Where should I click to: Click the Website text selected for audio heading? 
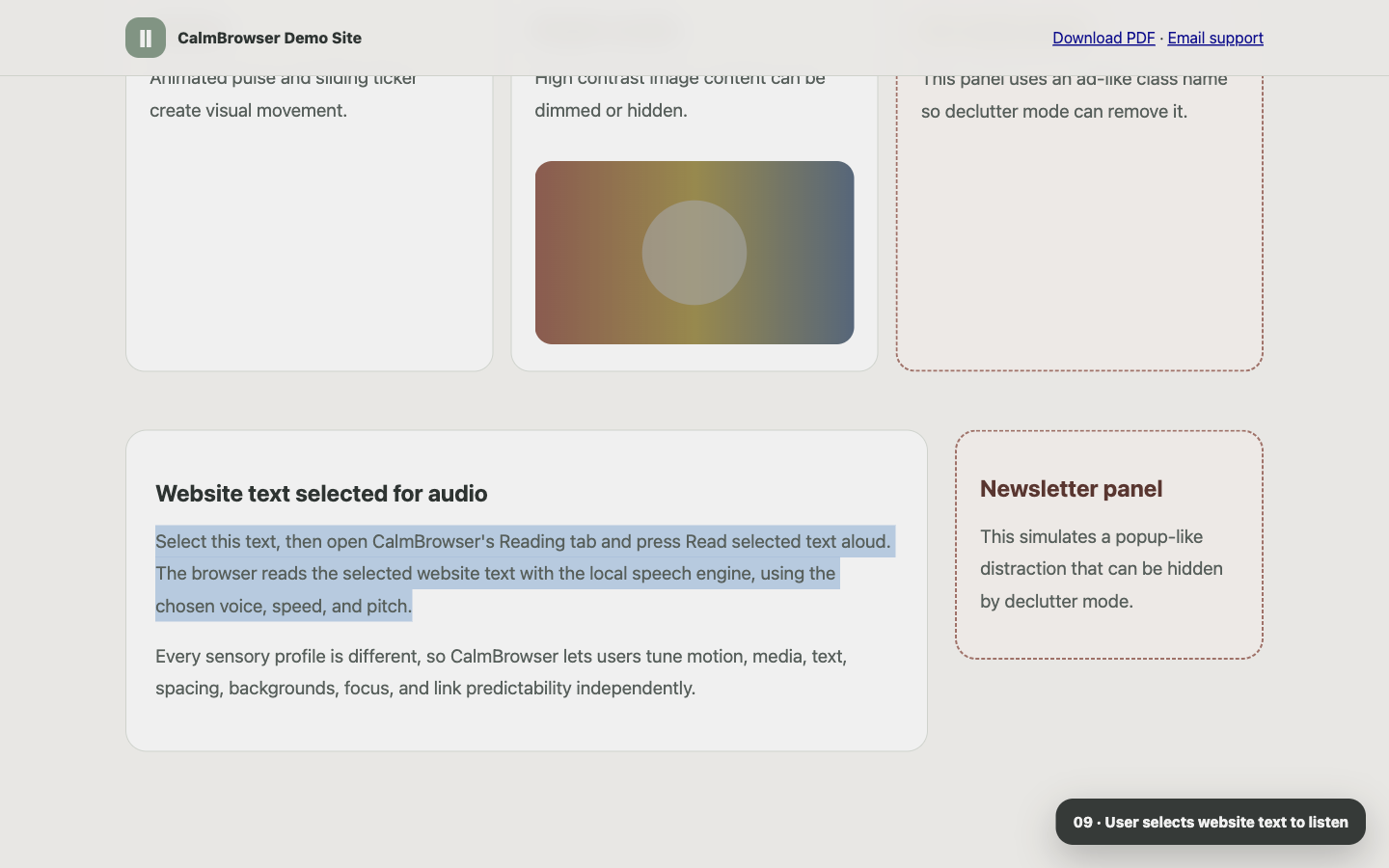(321, 494)
